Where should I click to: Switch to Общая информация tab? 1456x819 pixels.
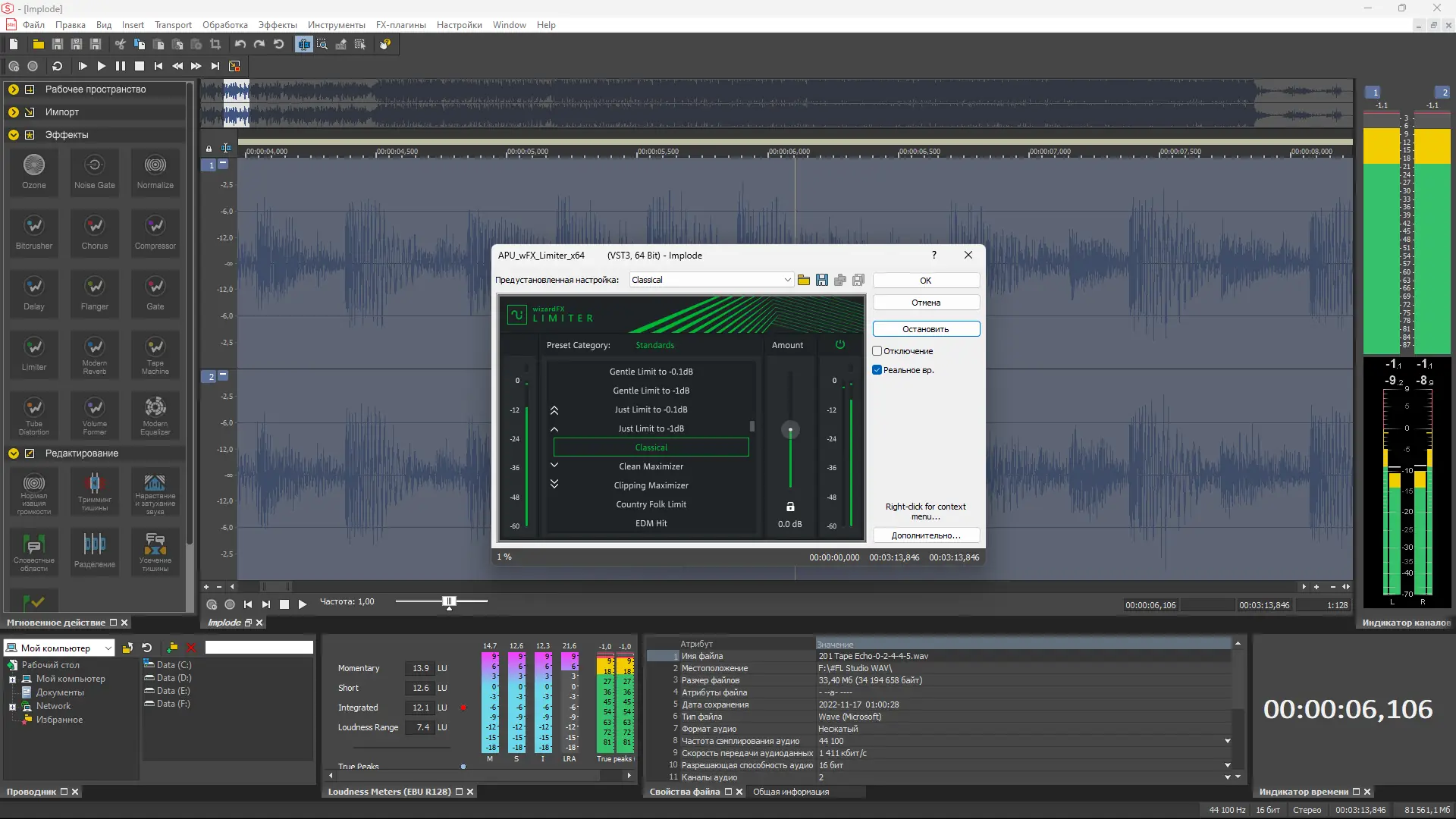[x=791, y=792]
